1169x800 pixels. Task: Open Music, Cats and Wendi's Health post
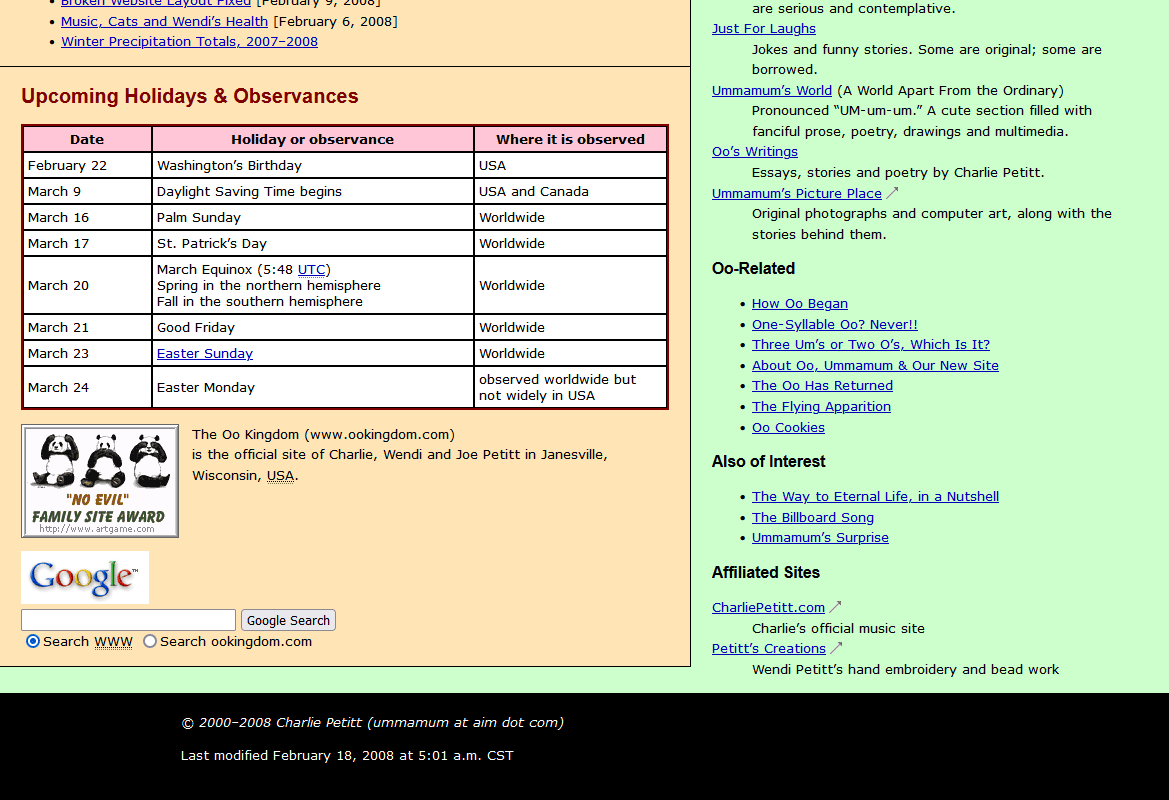164,21
